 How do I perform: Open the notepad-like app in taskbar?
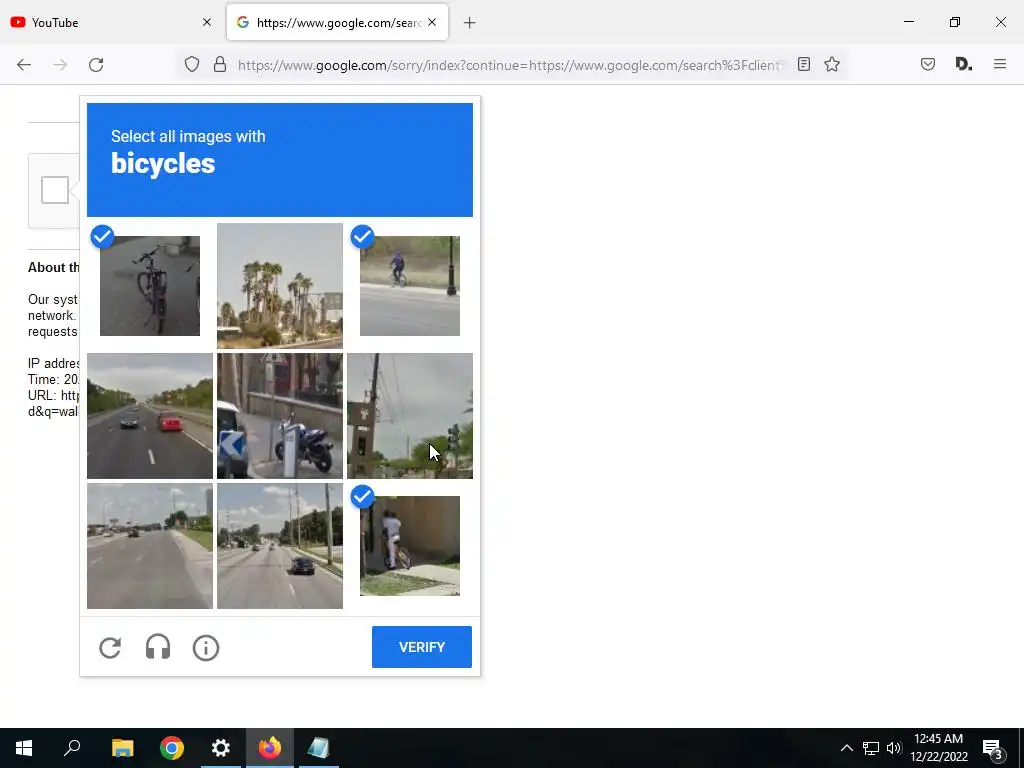pos(319,748)
